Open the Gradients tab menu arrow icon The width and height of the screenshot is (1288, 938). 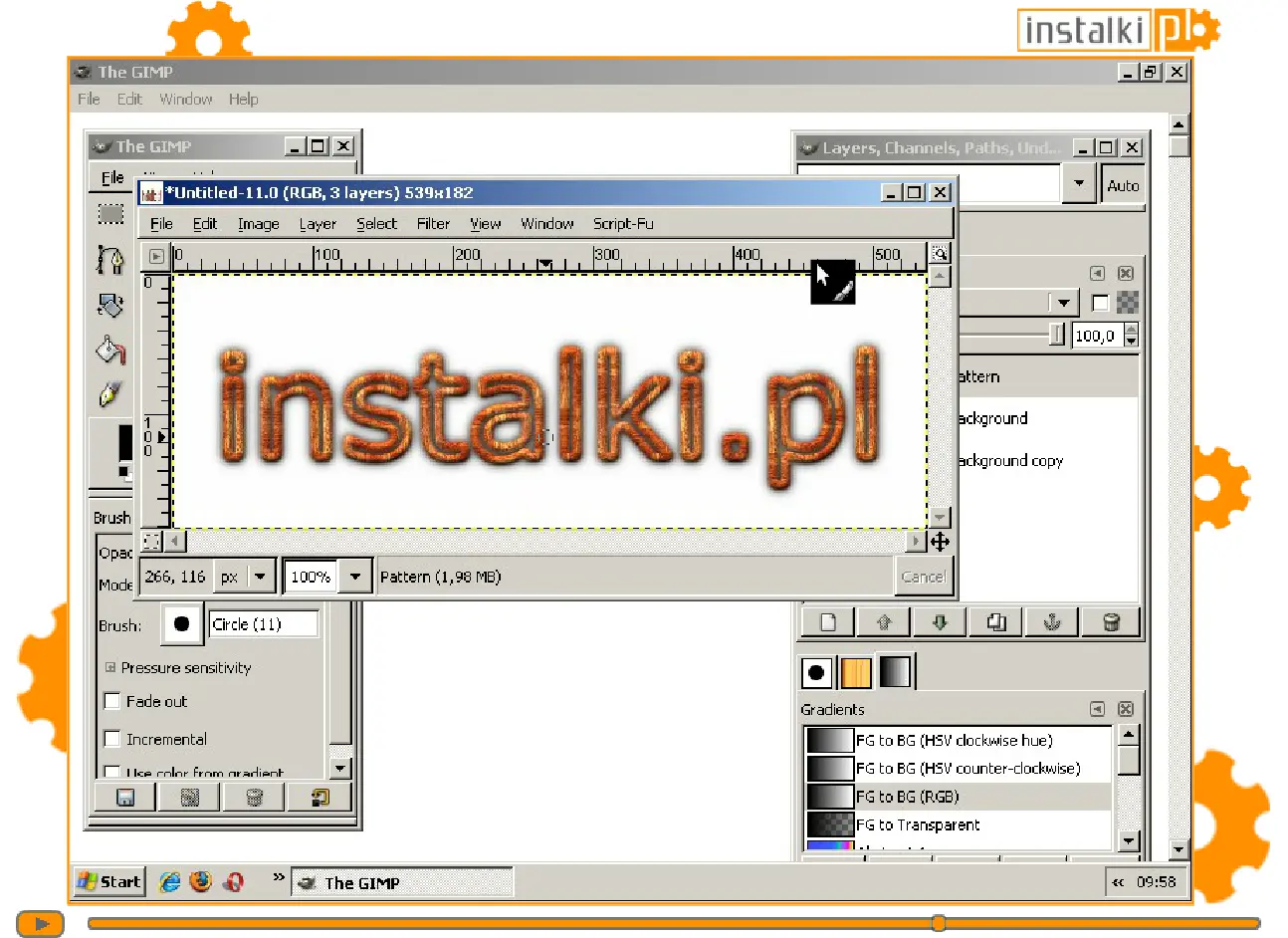[x=1097, y=709]
